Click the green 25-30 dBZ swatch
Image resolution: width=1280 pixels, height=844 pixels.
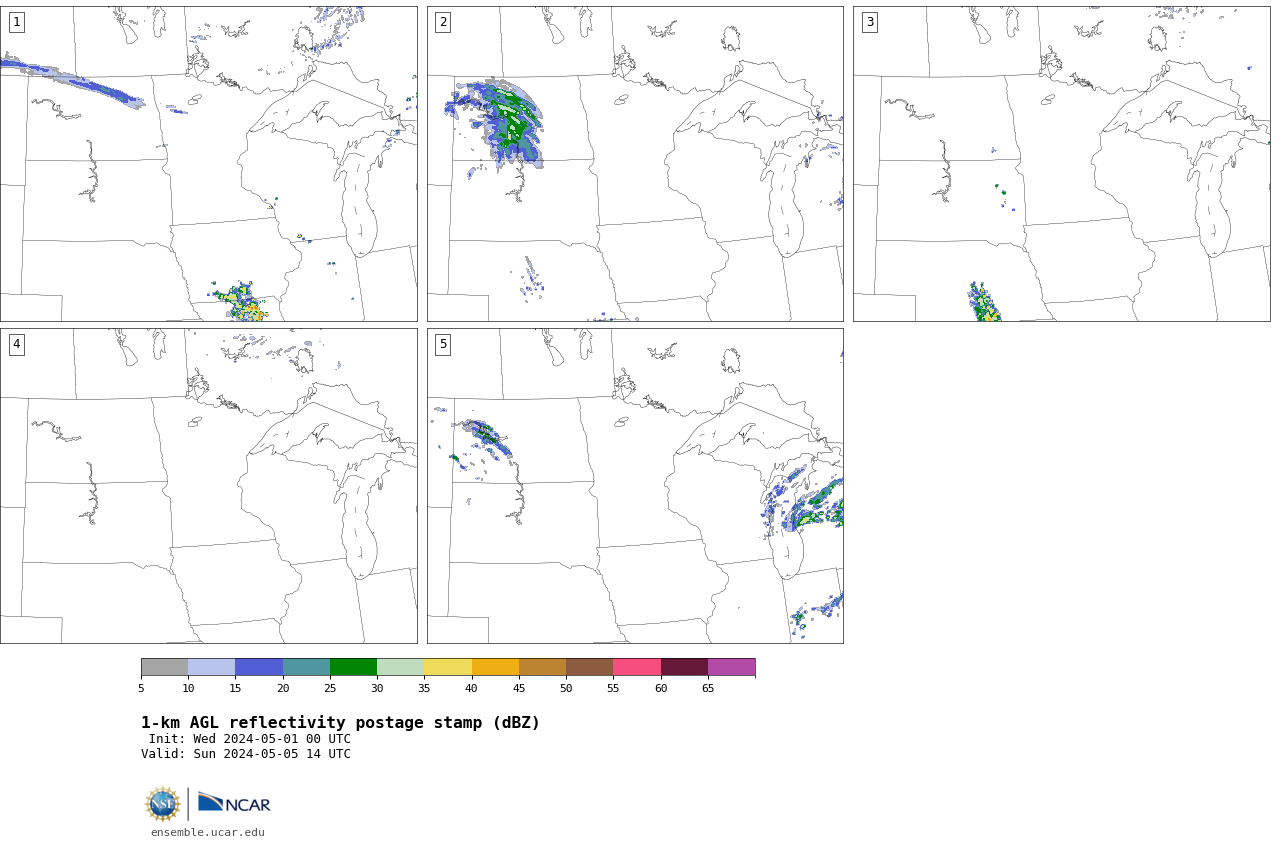coord(353,667)
